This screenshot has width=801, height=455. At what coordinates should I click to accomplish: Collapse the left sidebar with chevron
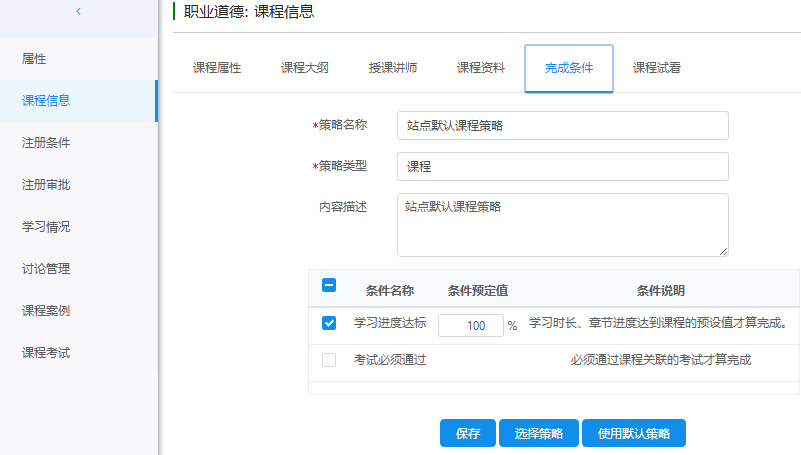tap(78, 11)
